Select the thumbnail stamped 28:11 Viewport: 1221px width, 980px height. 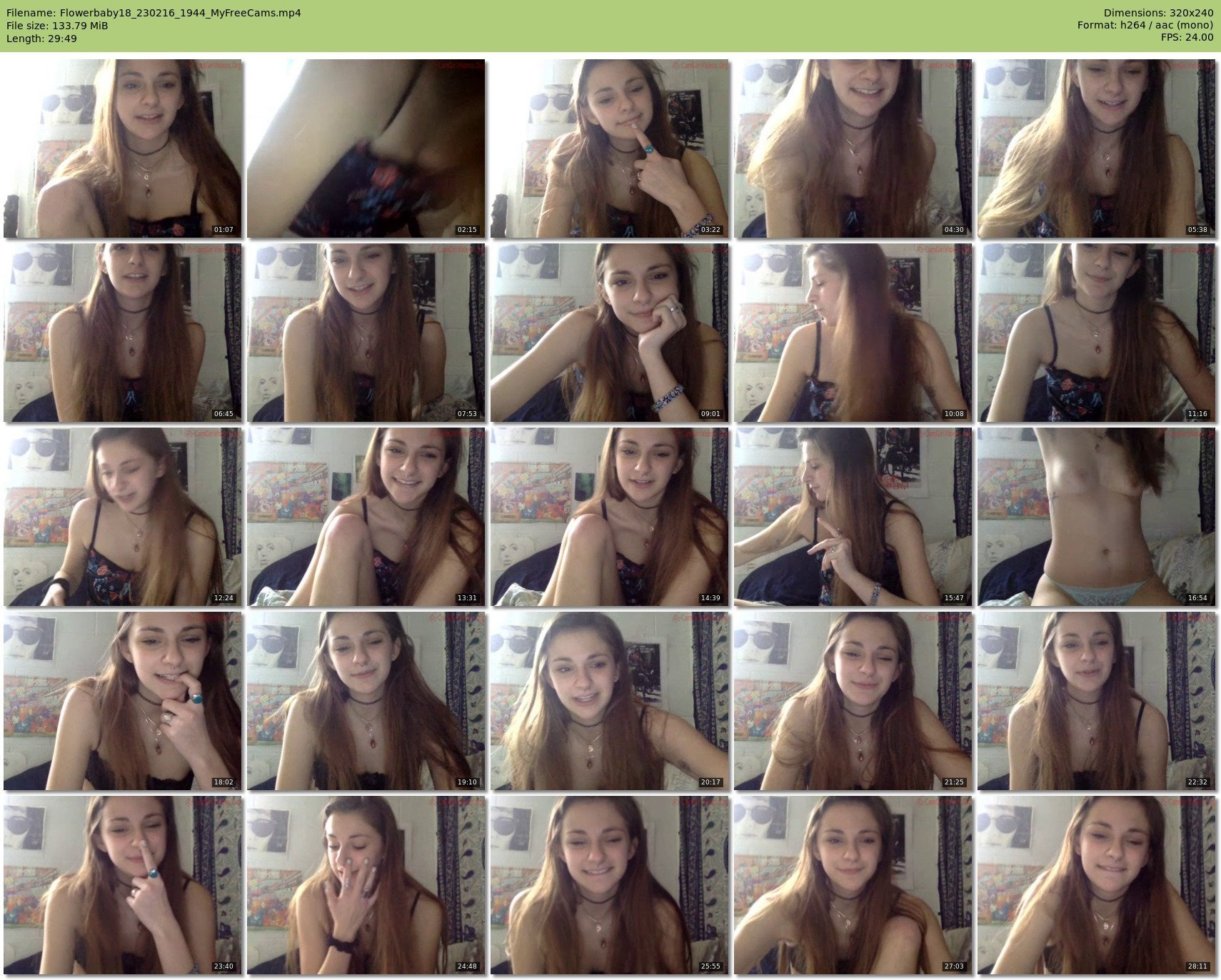coord(1097,885)
